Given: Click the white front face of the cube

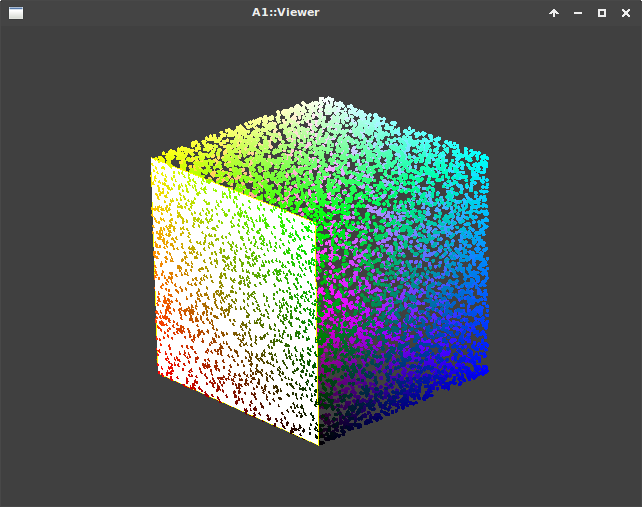Looking at the screenshot, I should pos(235,301).
